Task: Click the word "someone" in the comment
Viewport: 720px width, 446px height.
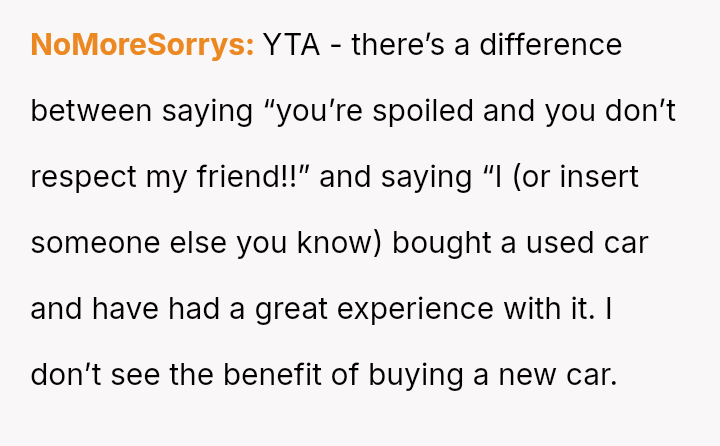Action: (x=95, y=243)
